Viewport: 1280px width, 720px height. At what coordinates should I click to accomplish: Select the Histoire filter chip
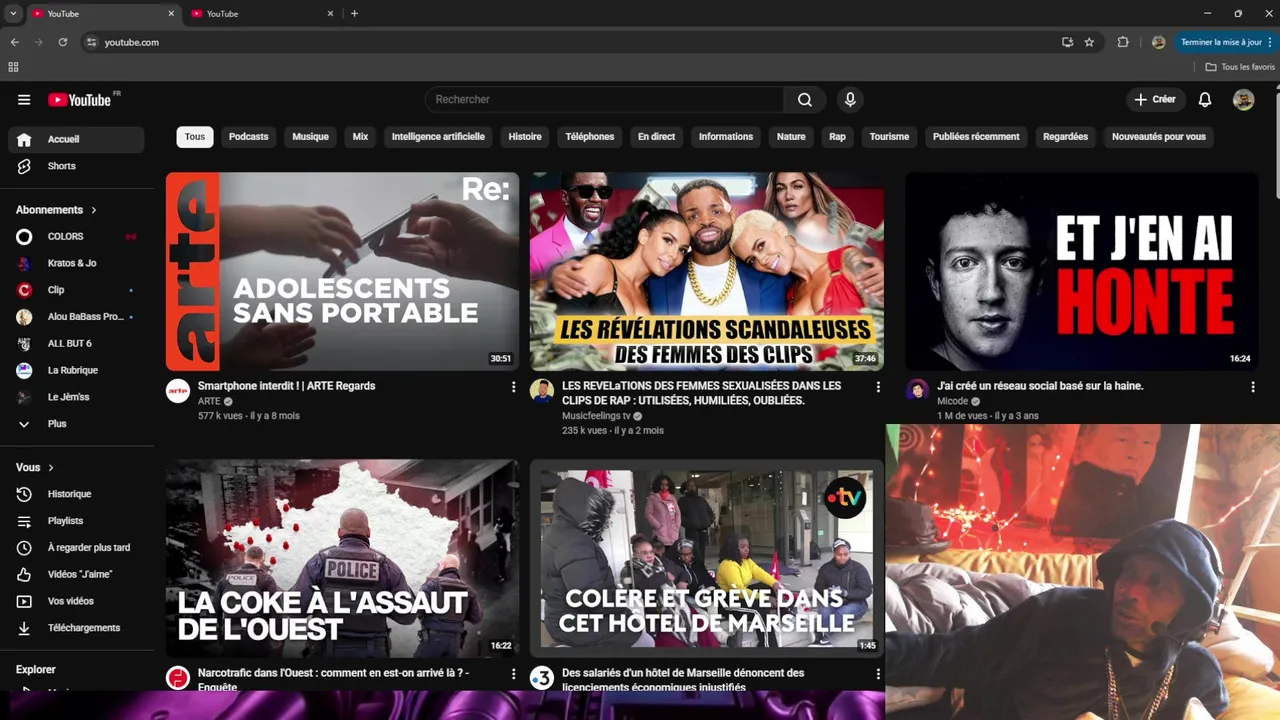[525, 137]
